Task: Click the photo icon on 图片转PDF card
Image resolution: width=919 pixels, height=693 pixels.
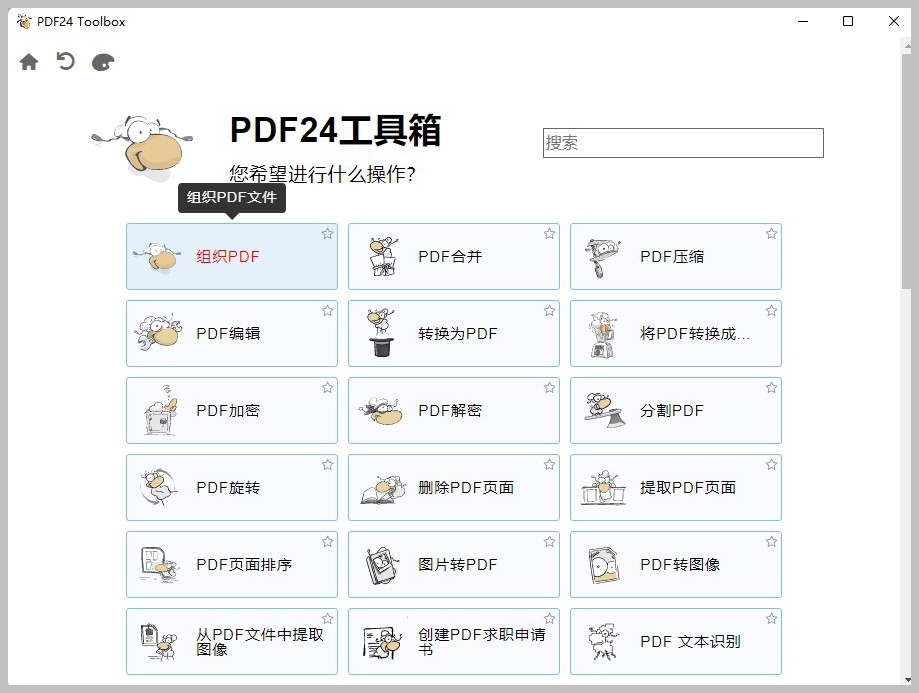Action: click(x=382, y=565)
